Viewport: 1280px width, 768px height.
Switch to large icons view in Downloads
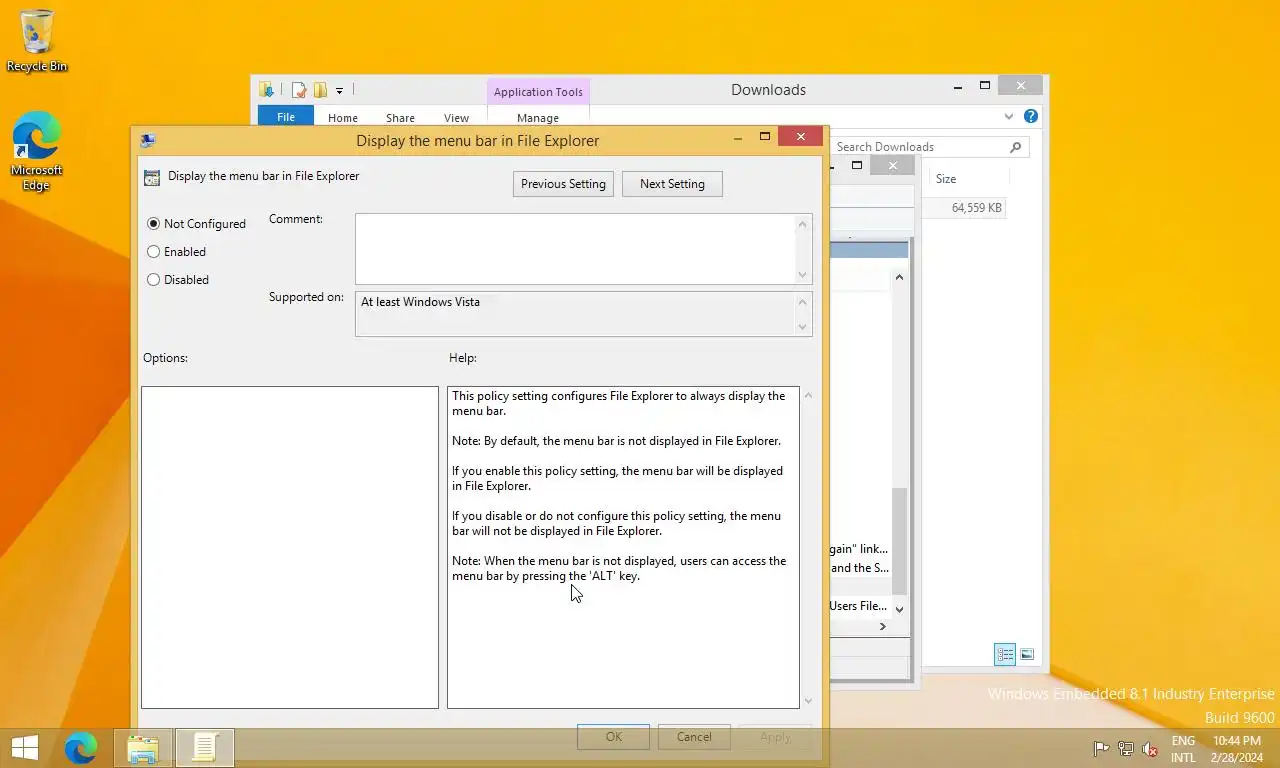(1027, 655)
